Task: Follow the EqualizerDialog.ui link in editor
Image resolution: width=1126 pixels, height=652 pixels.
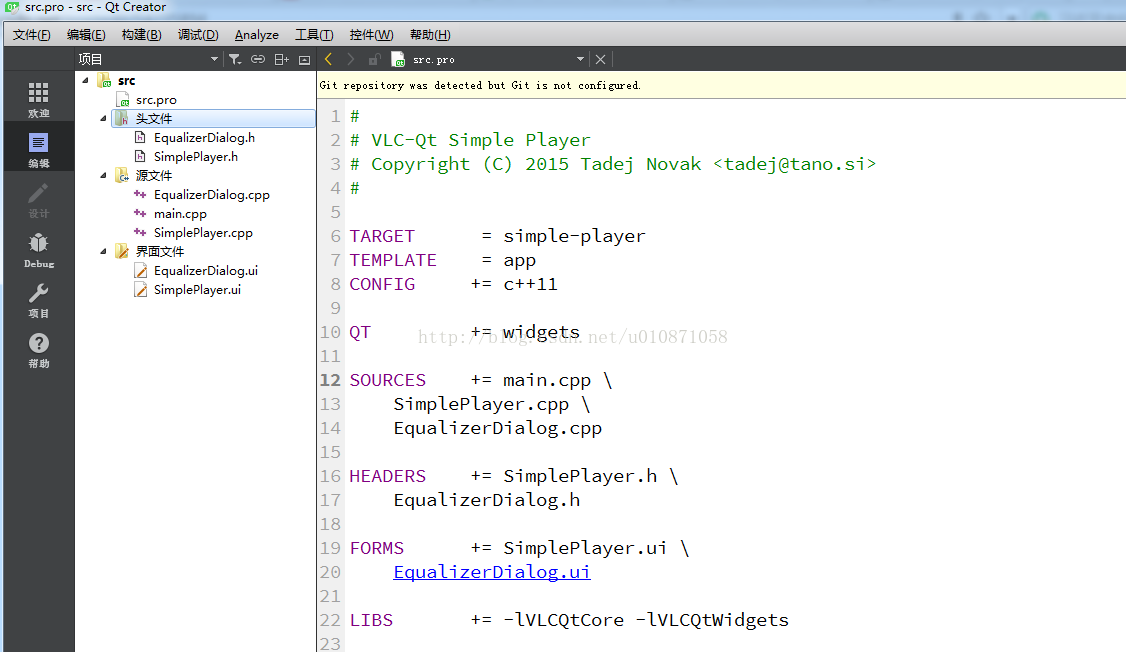Action: click(492, 572)
